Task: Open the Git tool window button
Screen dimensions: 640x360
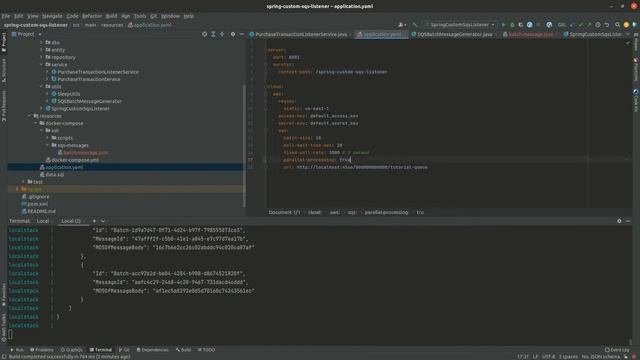Action: 124,350
